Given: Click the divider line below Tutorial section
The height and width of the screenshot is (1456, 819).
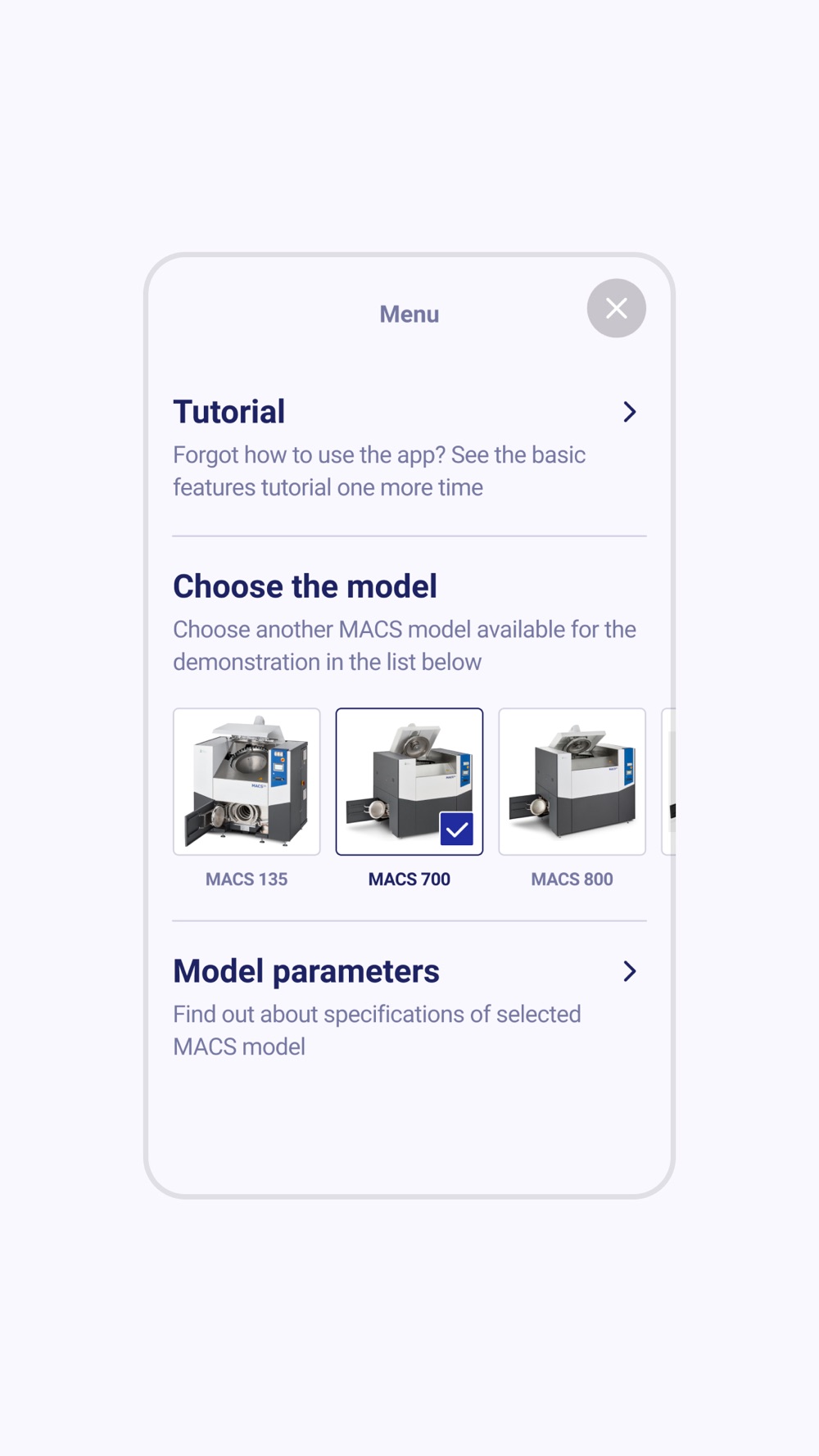Looking at the screenshot, I should coord(409,536).
